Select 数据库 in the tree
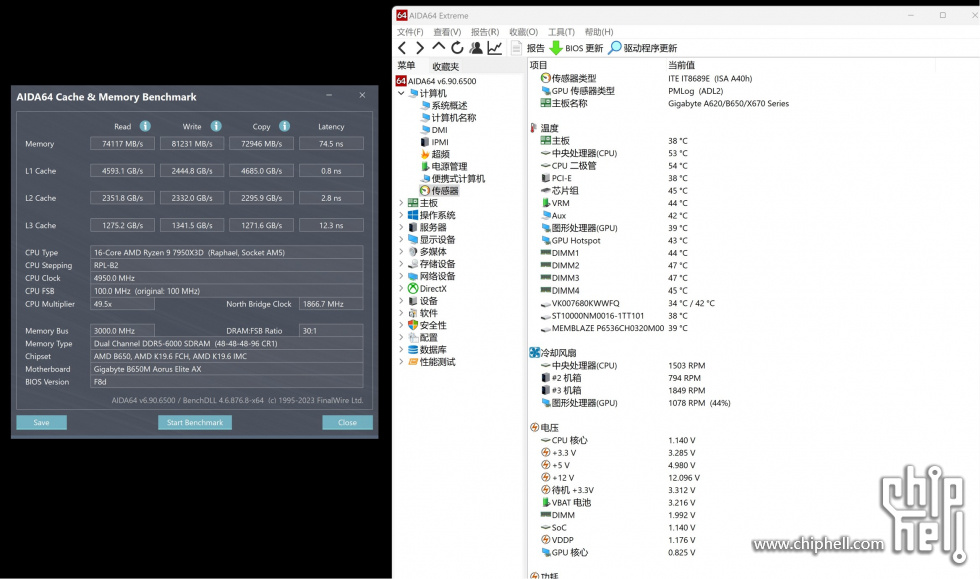The width and height of the screenshot is (980, 579). coord(428,350)
